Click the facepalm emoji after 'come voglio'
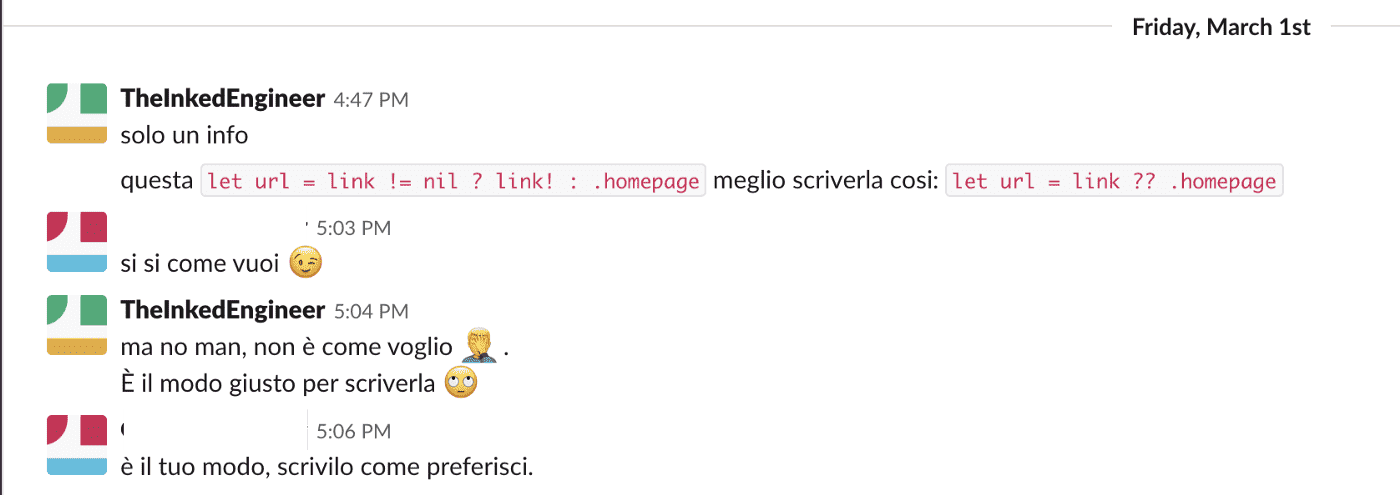The height and width of the screenshot is (495, 1400). pos(480,346)
